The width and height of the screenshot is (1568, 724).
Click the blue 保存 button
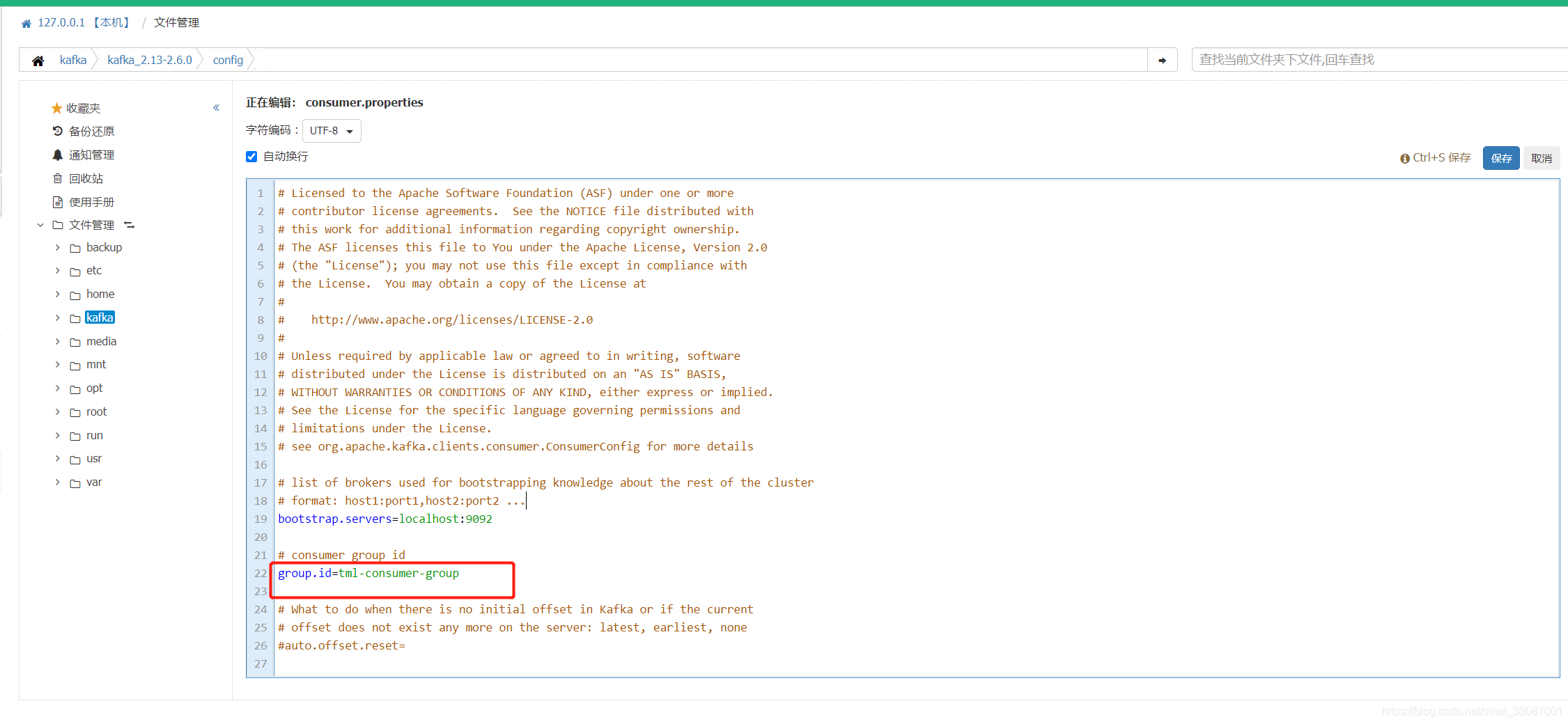pyautogui.click(x=1501, y=158)
